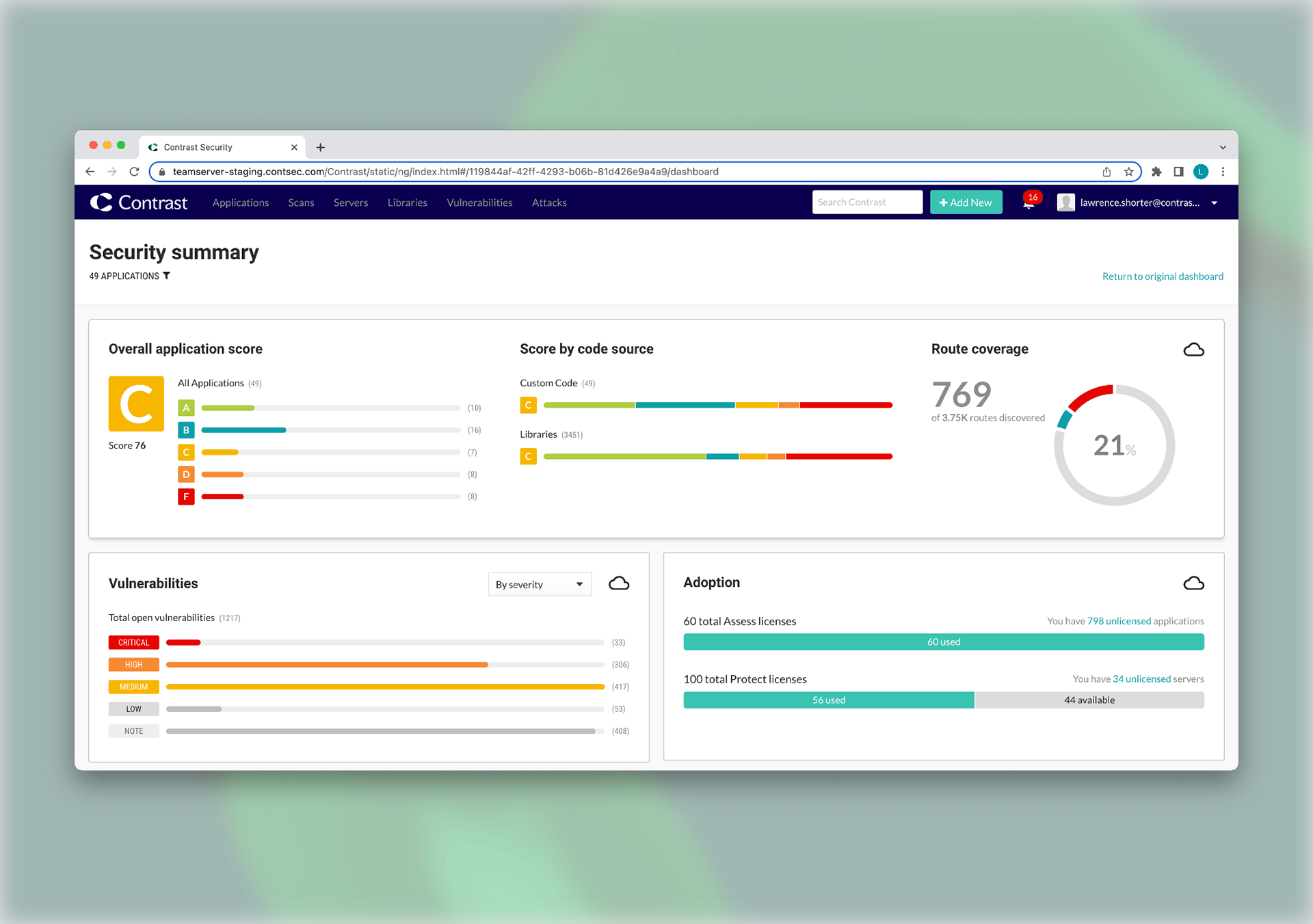Go to the Vulnerabilities nav item

click(x=479, y=202)
